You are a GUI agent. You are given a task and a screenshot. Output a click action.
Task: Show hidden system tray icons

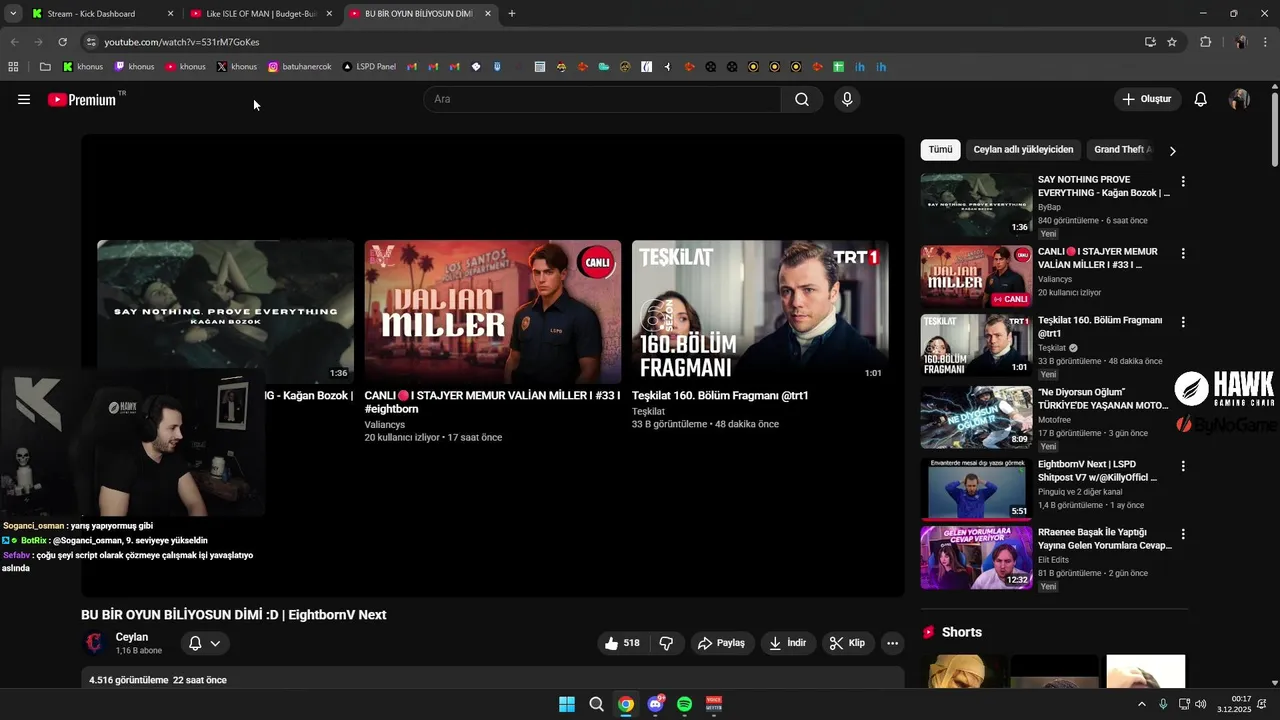(x=1142, y=704)
